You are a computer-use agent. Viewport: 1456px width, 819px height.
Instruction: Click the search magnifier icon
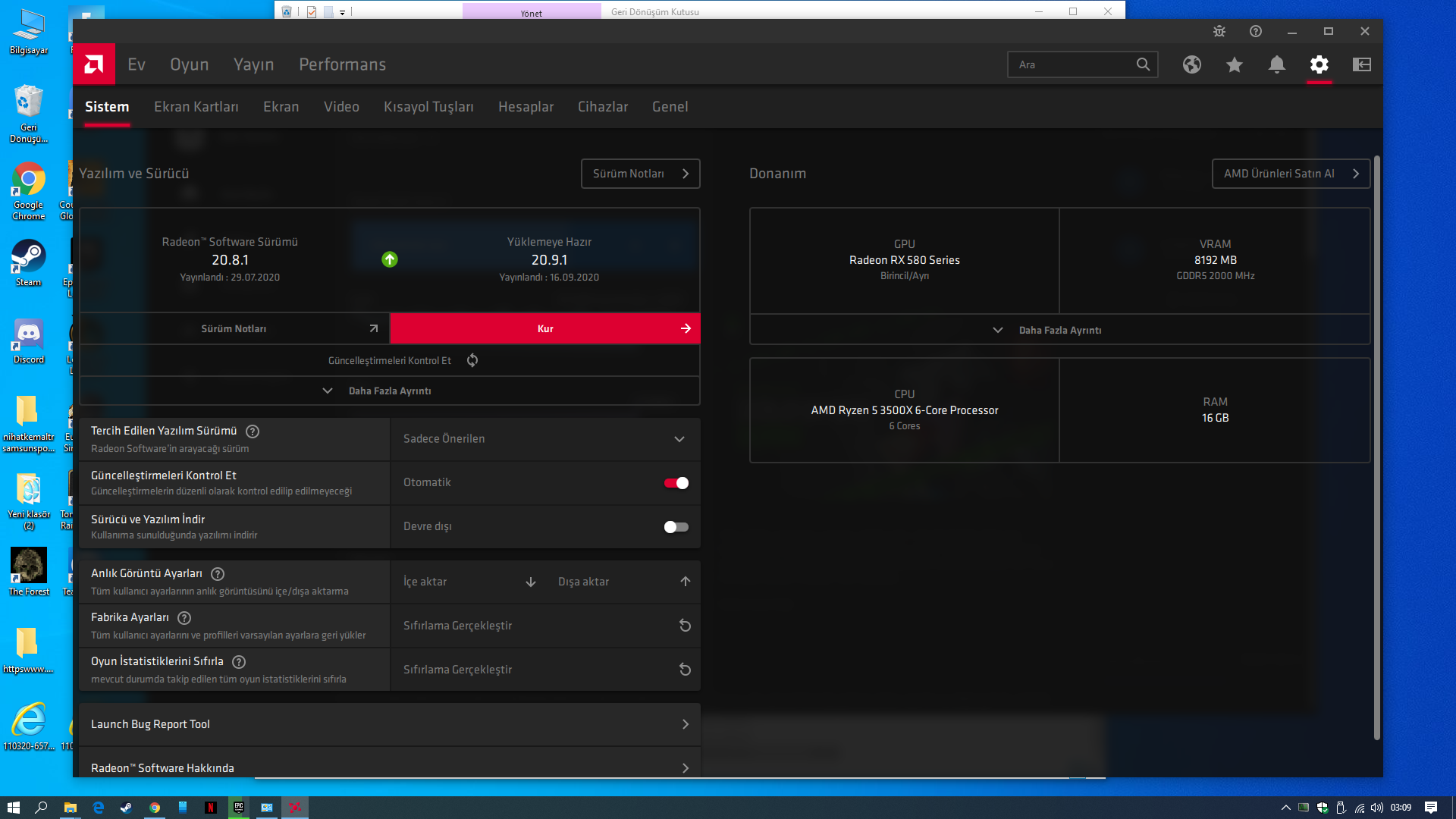(x=1143, y=64)
